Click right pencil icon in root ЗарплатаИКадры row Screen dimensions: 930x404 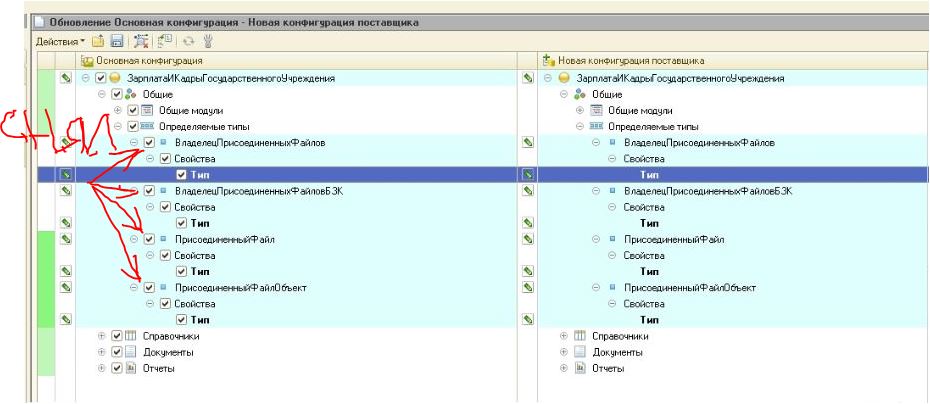point(527,78)
